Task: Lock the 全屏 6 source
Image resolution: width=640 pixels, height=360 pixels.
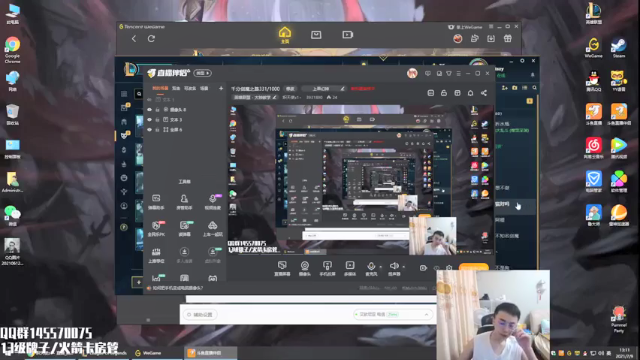Action: [x=157, y=129]
